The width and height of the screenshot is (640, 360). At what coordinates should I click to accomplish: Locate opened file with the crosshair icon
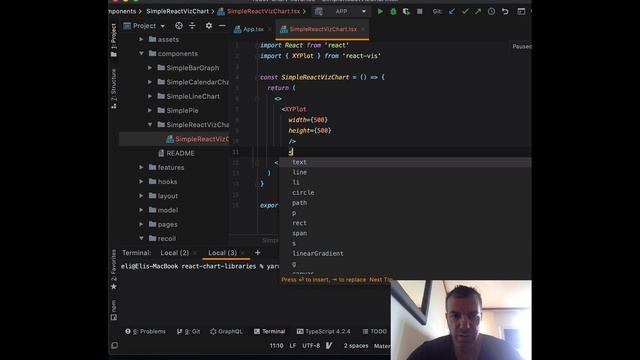click(x=179, y=26)
